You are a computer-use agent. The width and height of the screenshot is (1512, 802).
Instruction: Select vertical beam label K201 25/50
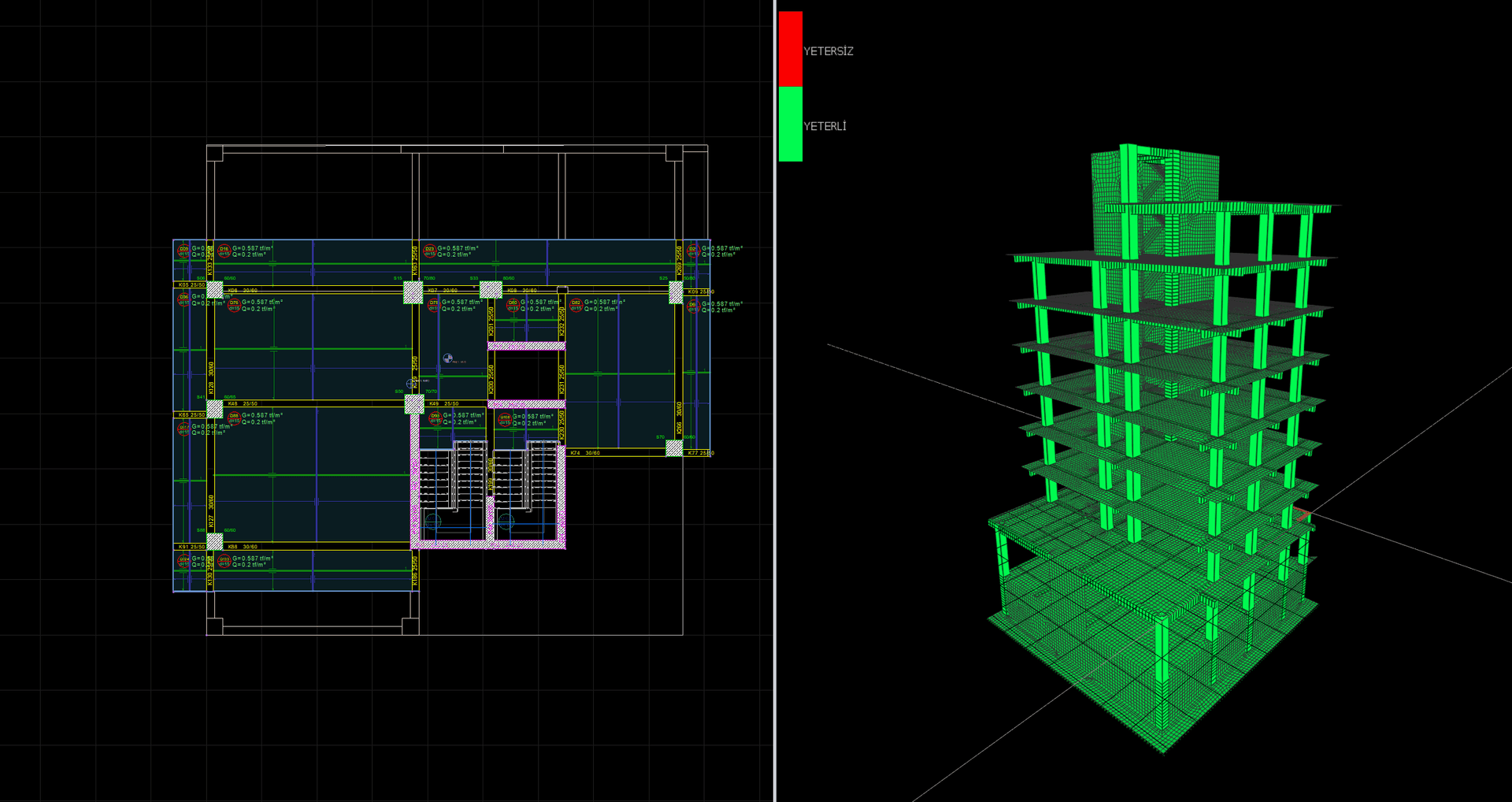[491, 322]
